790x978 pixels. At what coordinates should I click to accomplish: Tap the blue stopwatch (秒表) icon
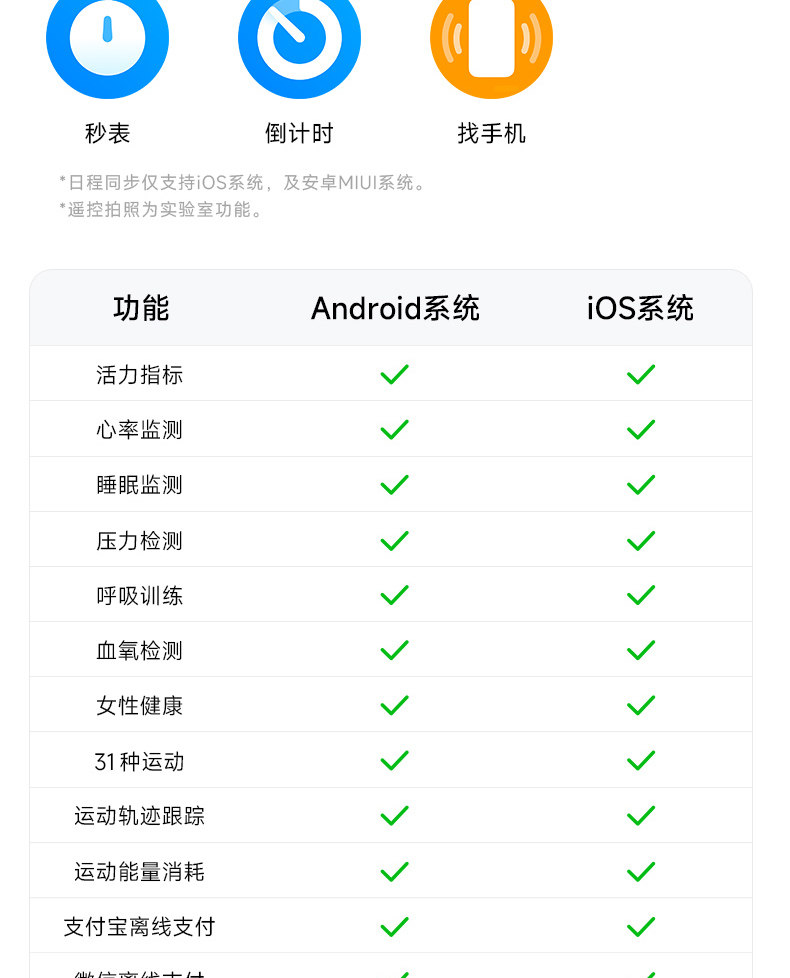[107, 40]
